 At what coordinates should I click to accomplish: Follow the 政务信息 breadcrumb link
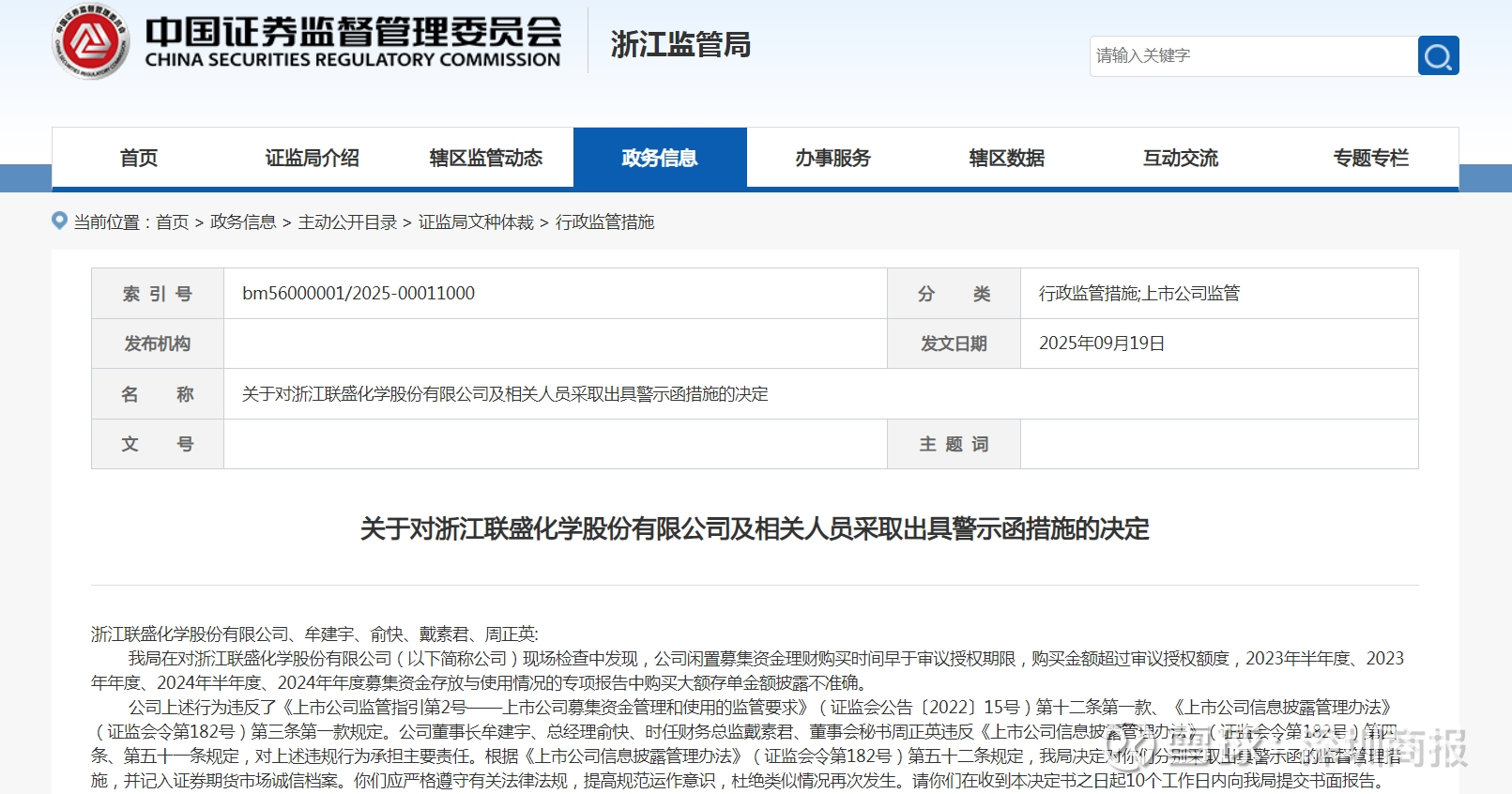pyautogui.click(x=243, y=222)
